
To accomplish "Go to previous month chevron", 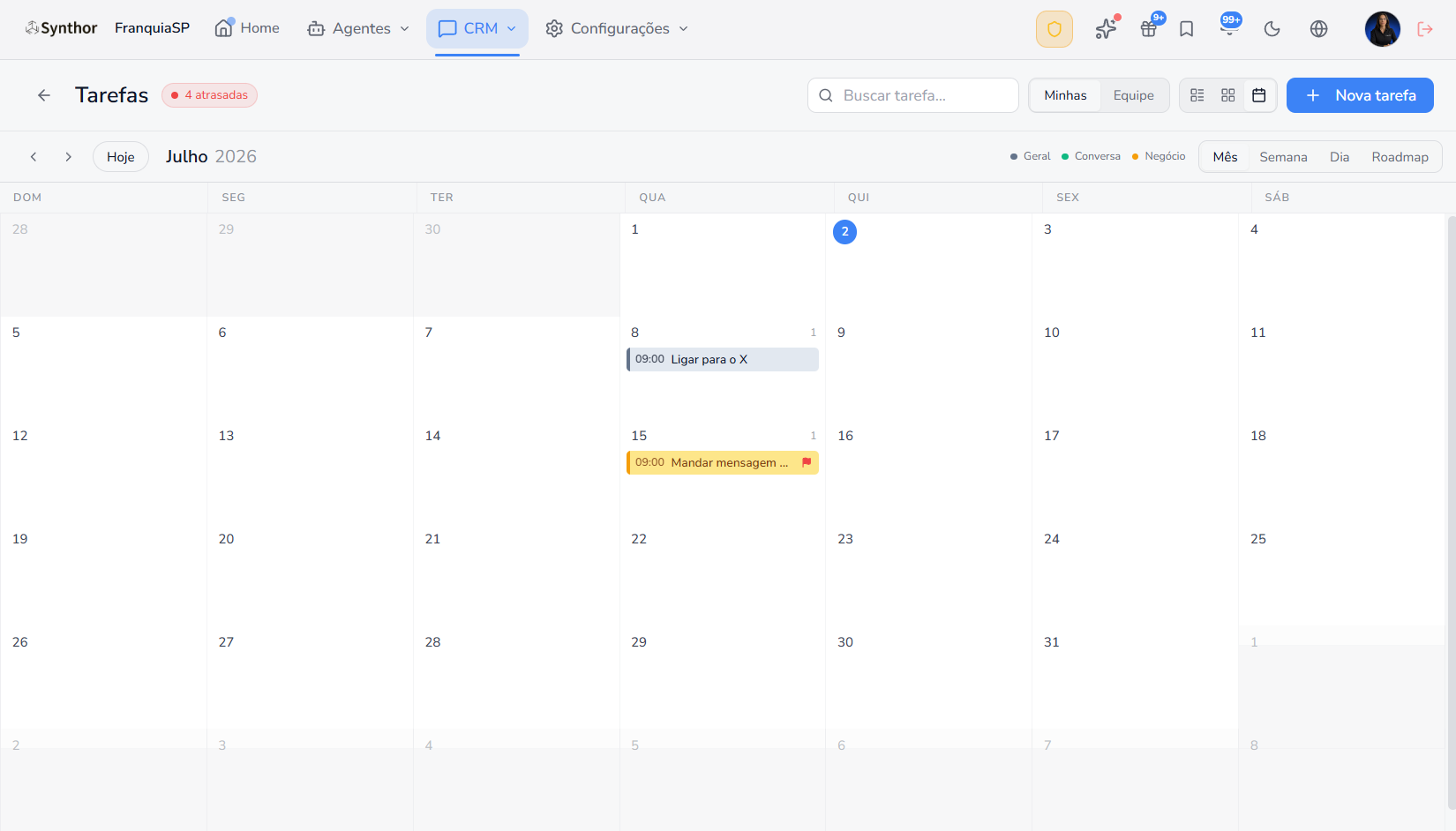I will [34, 157].
